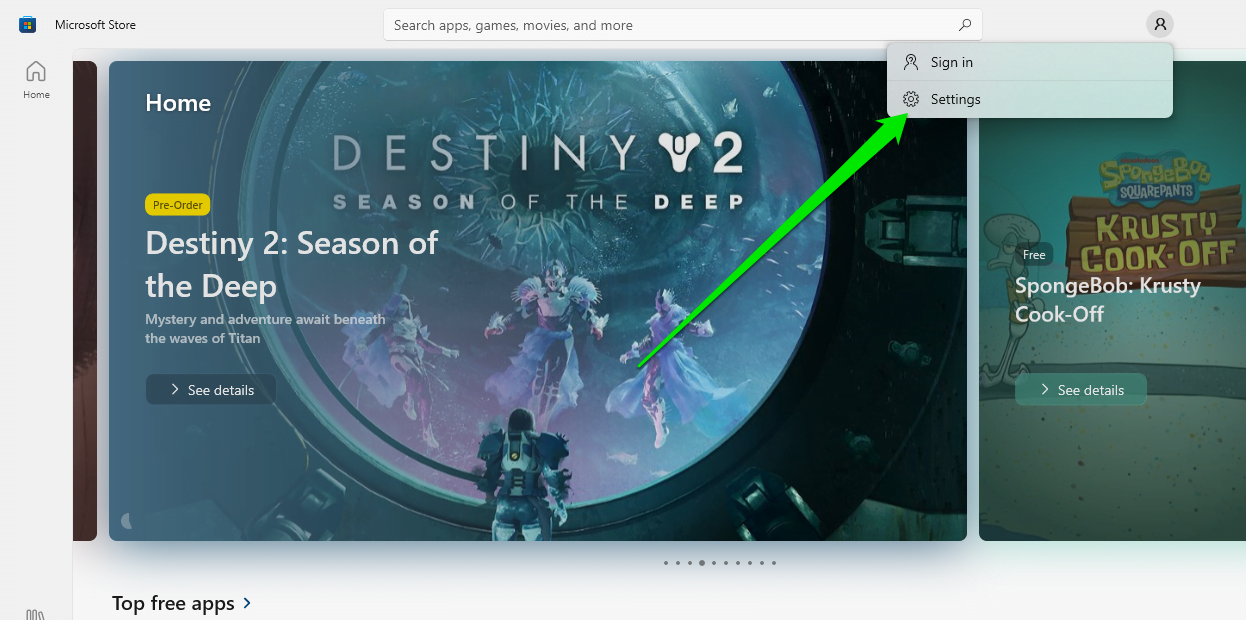Open the Library icon in sidebar
The height and width of the screenshot is (620, 1246).
pos(36,613)
